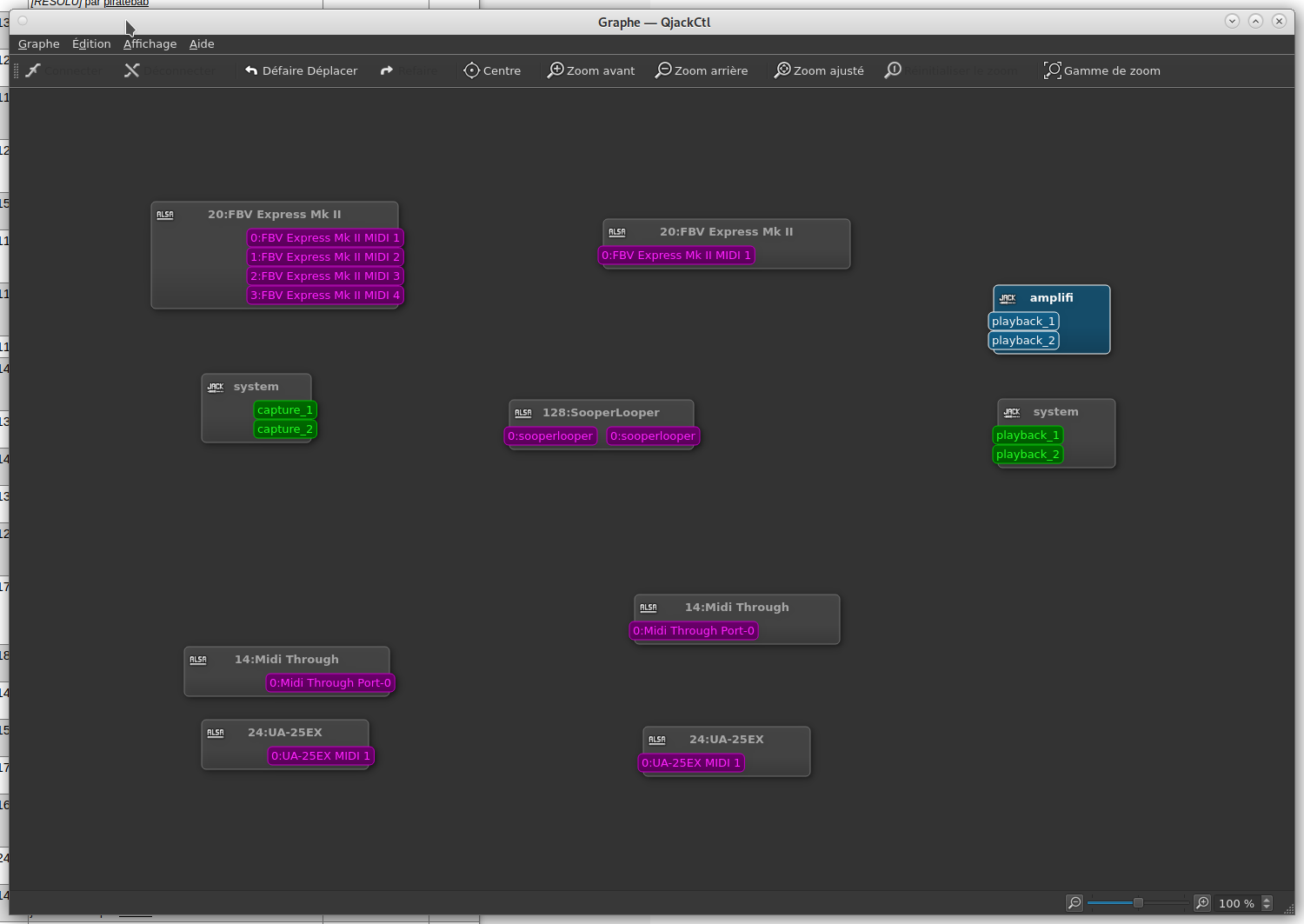Select the system capture_1 port
The height and width of the screenshot is (924, 1304).
click(x=285, y=410)
